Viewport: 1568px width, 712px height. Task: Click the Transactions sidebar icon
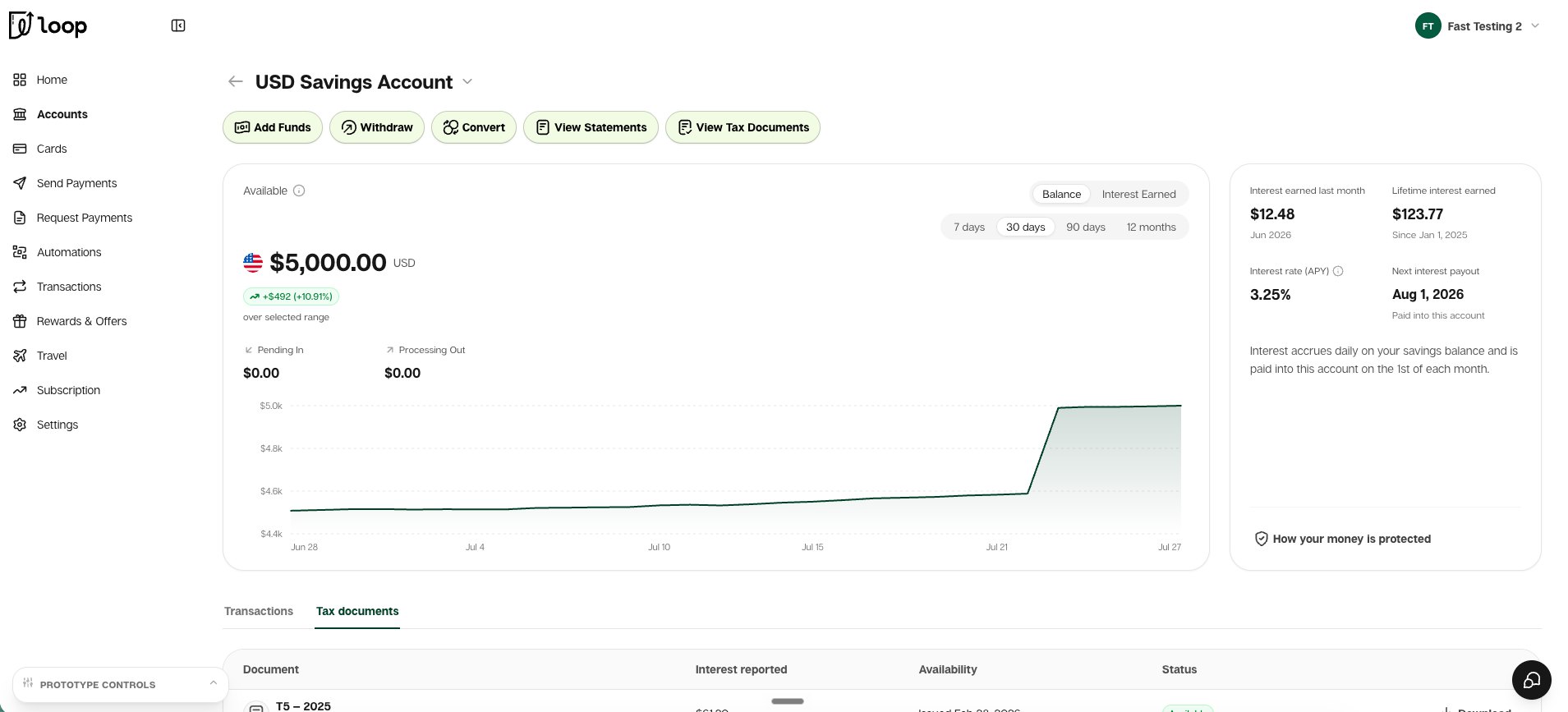20,287
